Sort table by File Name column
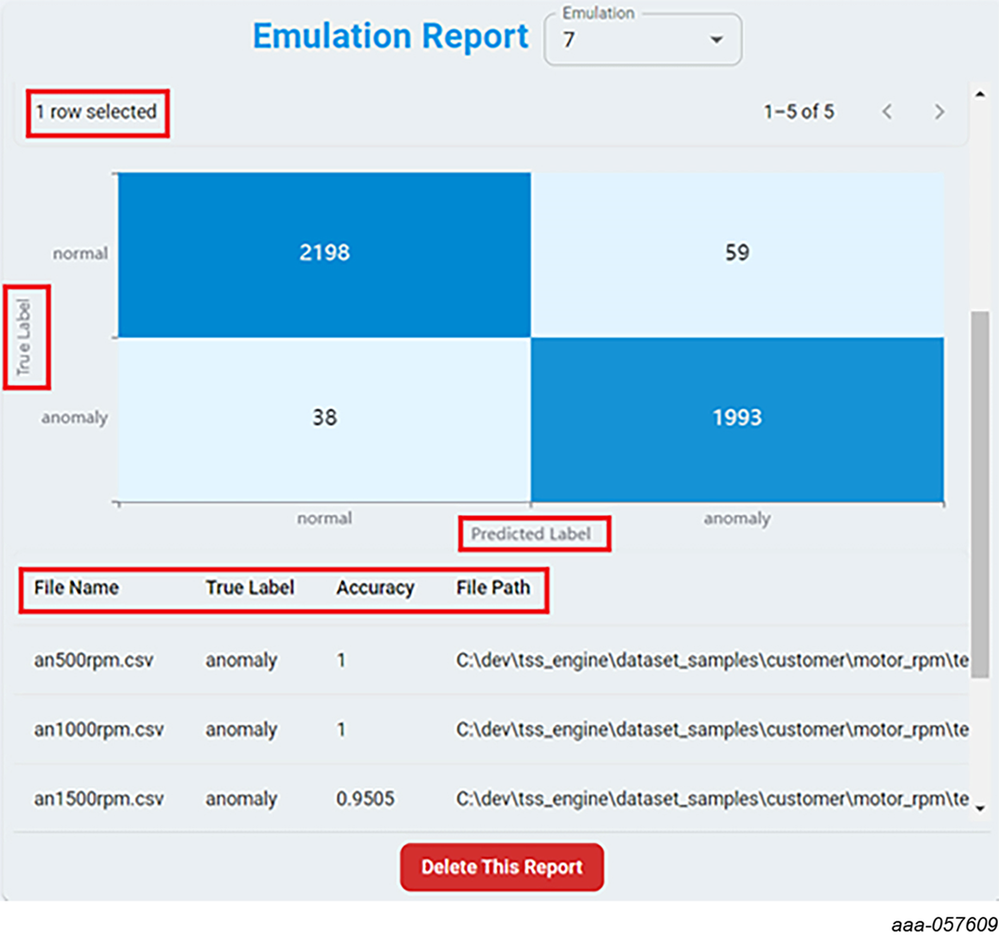999x935 pixels. click(x=76, y=587)
